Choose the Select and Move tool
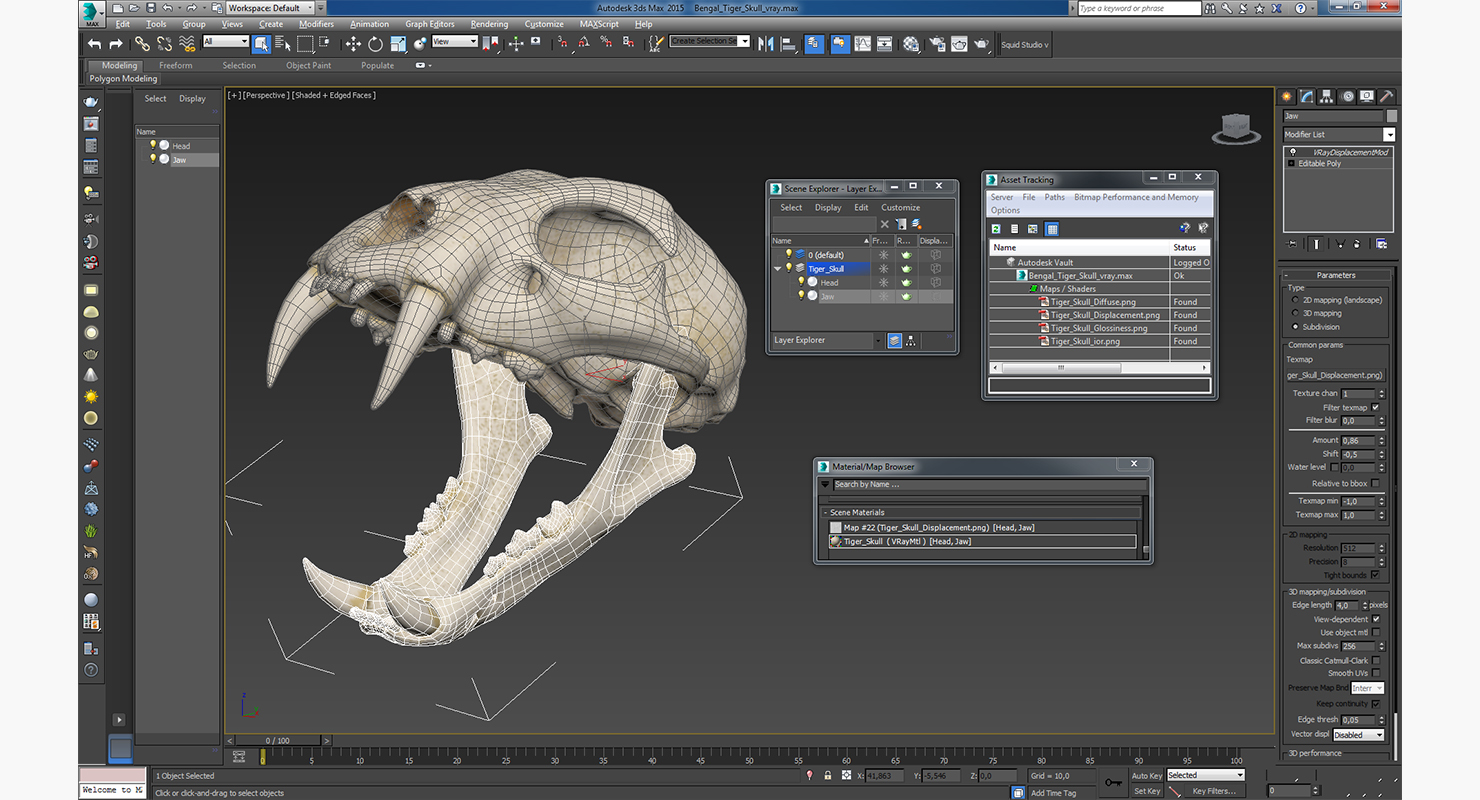The image size is (1480, 800). pyautogui.click(x=353, y=44)
